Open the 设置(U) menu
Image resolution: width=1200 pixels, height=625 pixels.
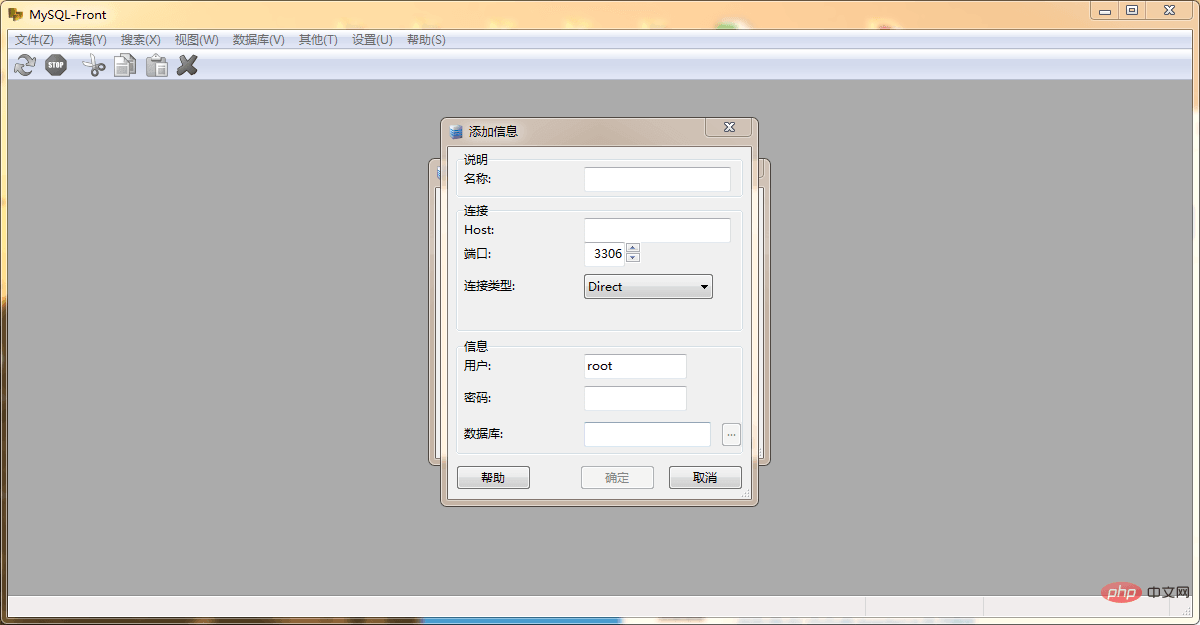click(x=372, y=40)
